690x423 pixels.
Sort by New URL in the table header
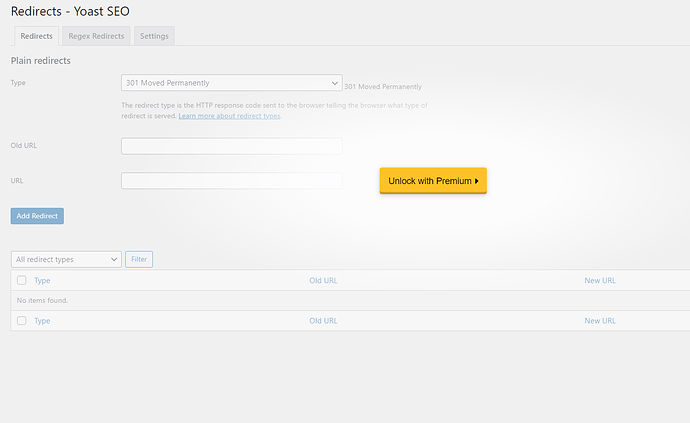(599, 281)
